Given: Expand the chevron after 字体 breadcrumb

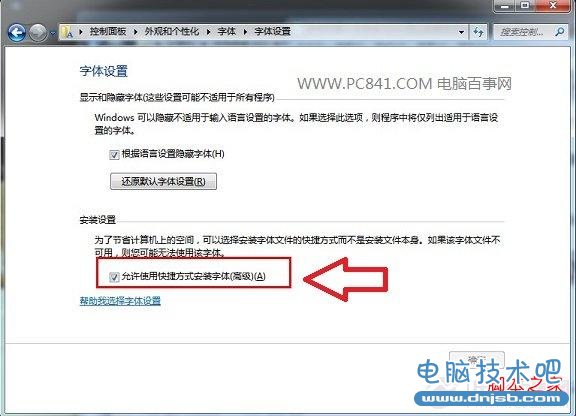Looking at the screenshot, I should pos(245,32).
